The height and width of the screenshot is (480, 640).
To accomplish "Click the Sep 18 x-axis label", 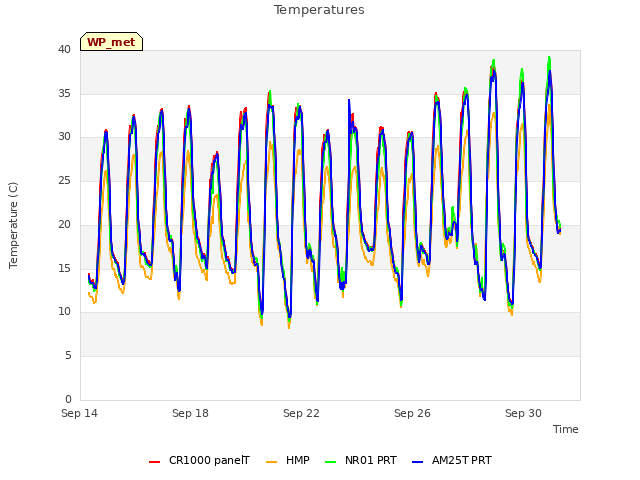I will point(190,413).
